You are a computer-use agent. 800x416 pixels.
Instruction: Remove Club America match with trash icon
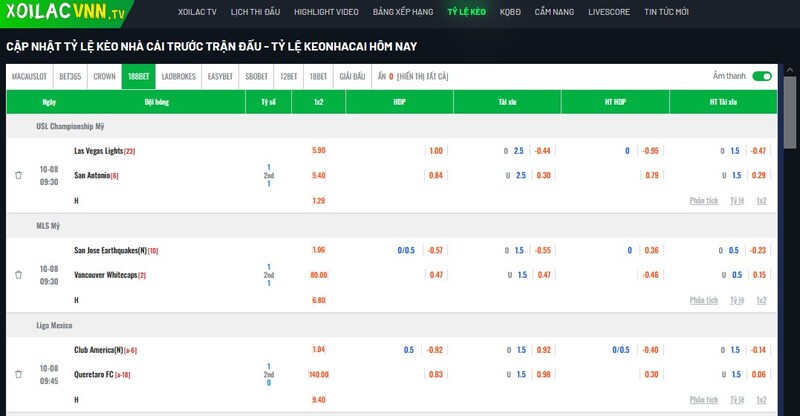pos(18,374)
